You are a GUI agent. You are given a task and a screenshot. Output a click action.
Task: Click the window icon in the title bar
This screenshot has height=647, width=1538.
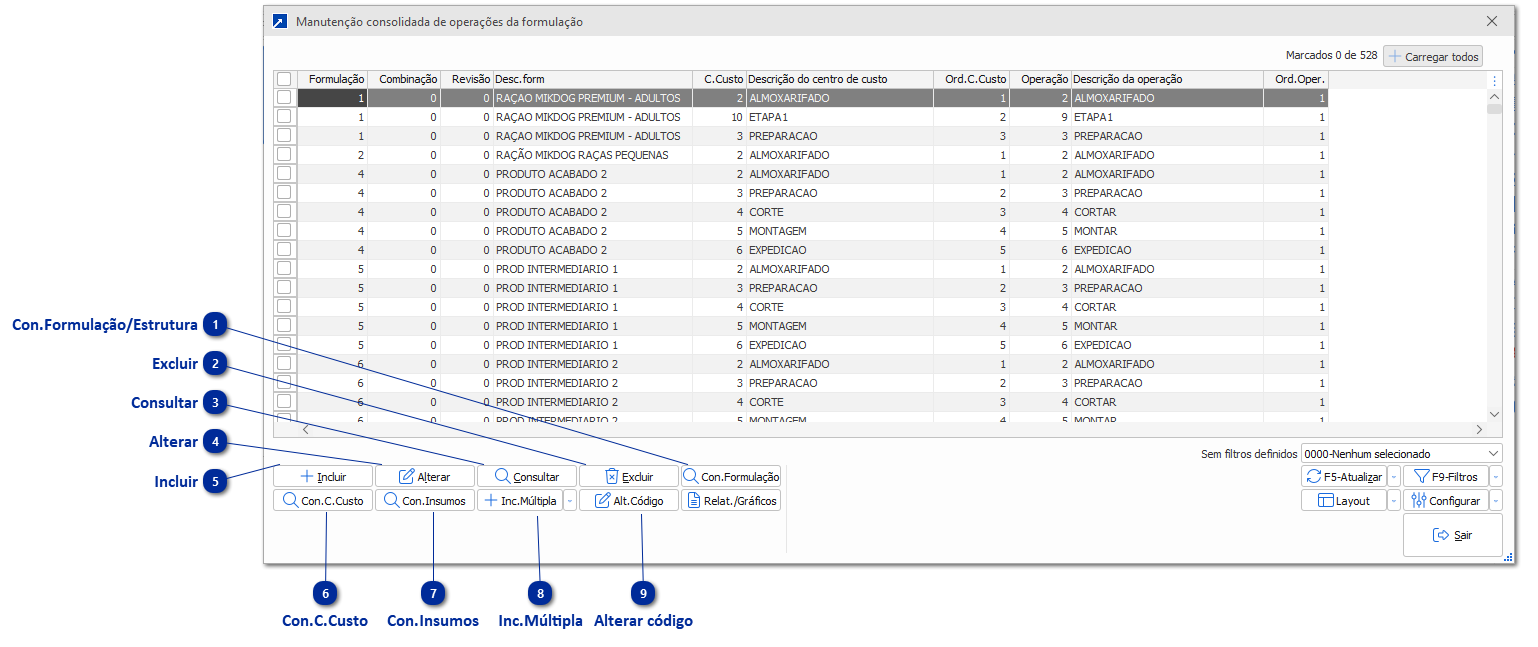280,21
